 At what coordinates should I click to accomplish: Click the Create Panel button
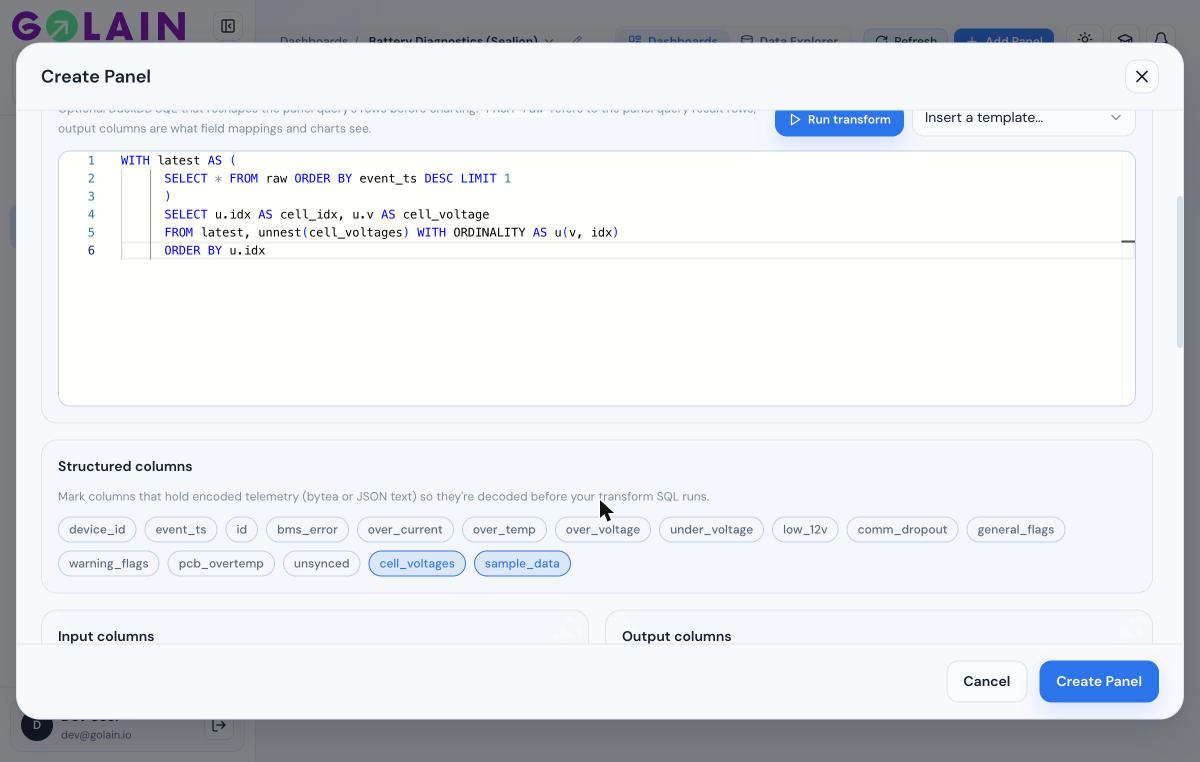tap(1098, 681)
